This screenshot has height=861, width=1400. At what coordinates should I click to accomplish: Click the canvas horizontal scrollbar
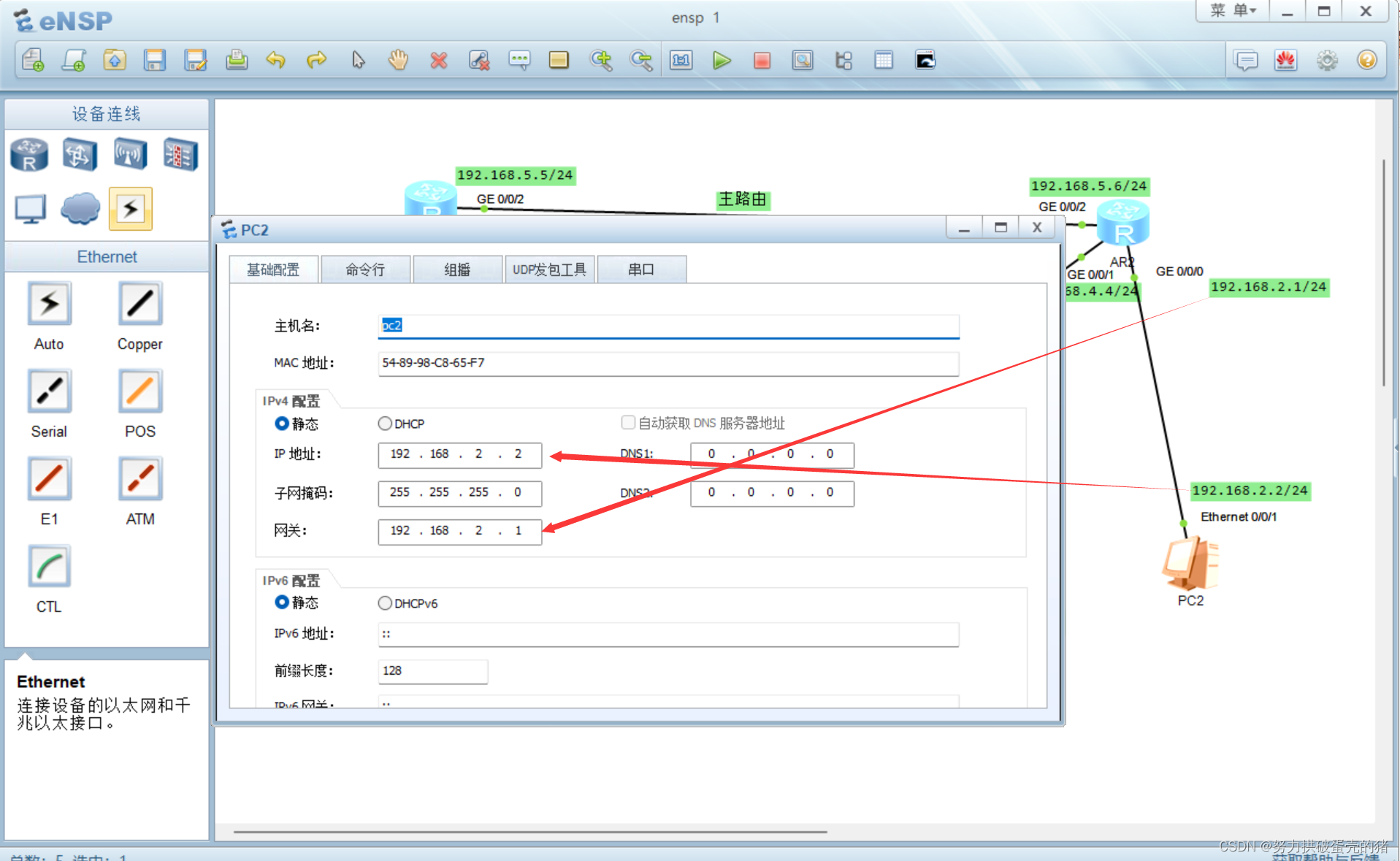530,831
